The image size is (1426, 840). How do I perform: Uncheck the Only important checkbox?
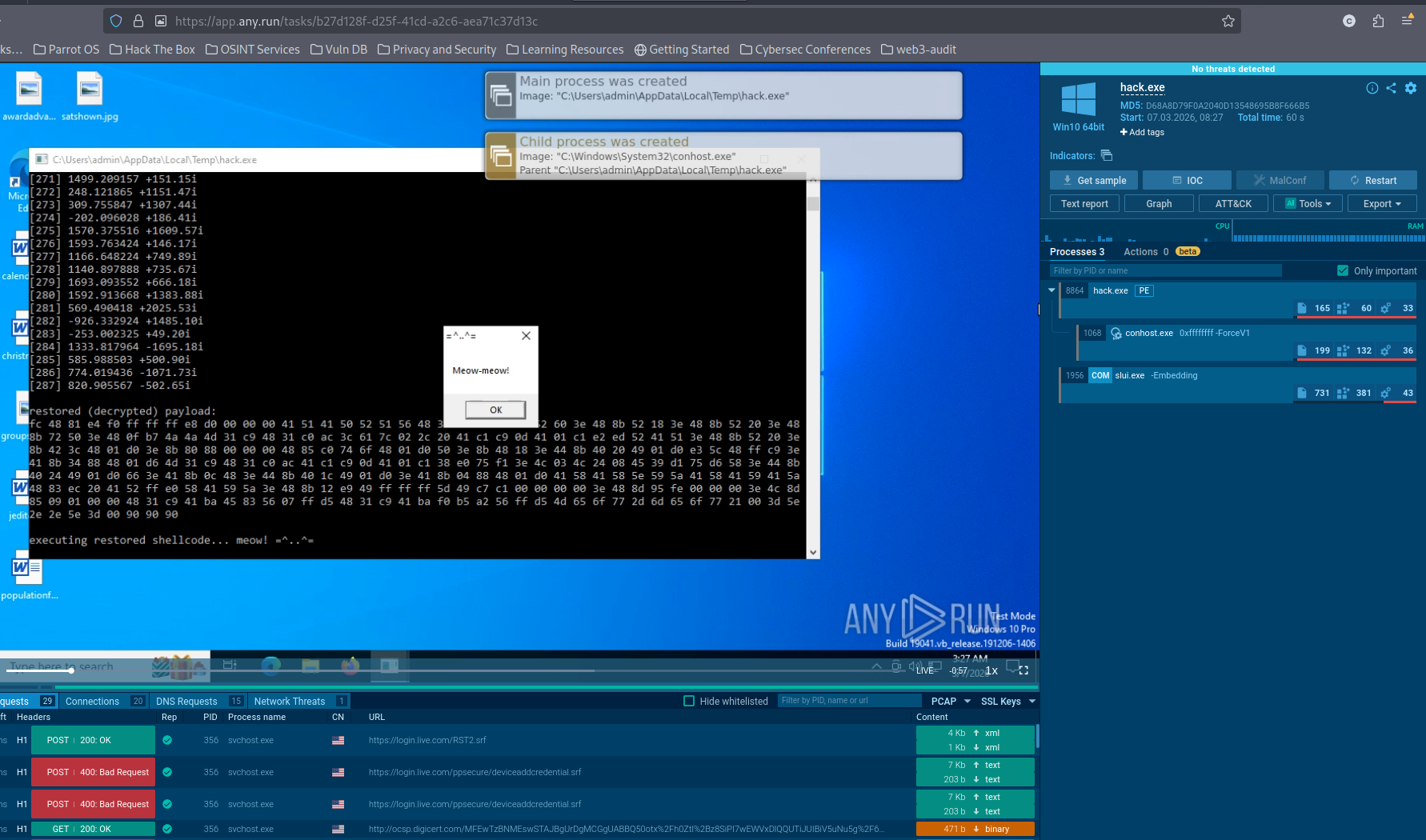(1343, 270)
